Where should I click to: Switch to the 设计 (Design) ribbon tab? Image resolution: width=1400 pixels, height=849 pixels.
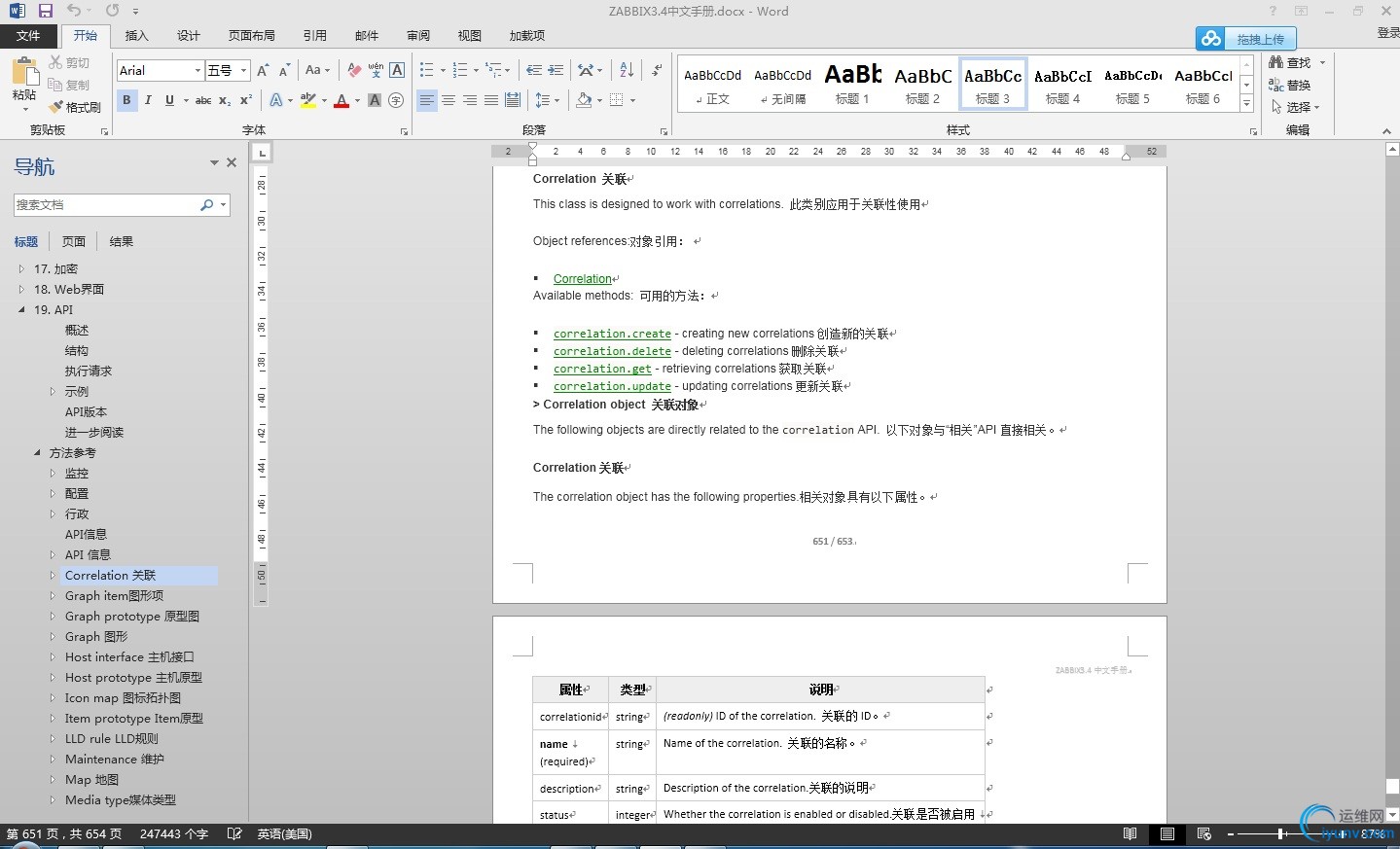point(189,36)
